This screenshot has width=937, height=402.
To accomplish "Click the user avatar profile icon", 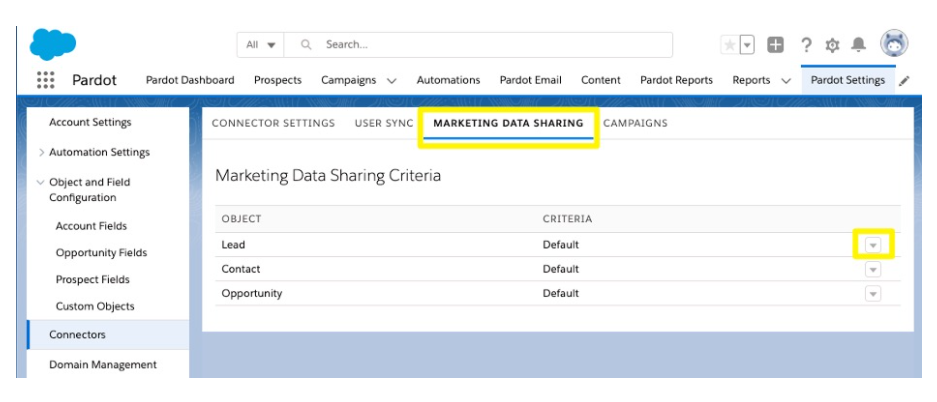I will [894, 44].
